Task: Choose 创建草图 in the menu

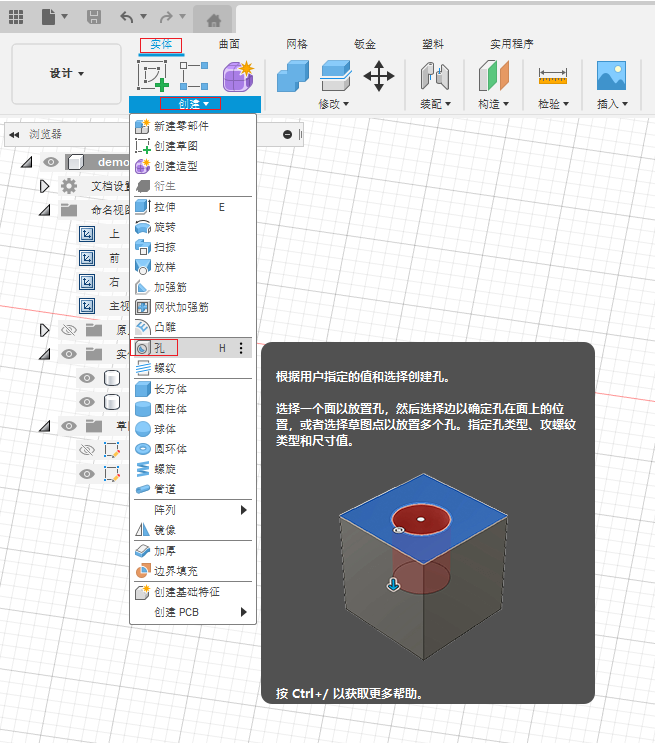Action: (x=193, y=146)
